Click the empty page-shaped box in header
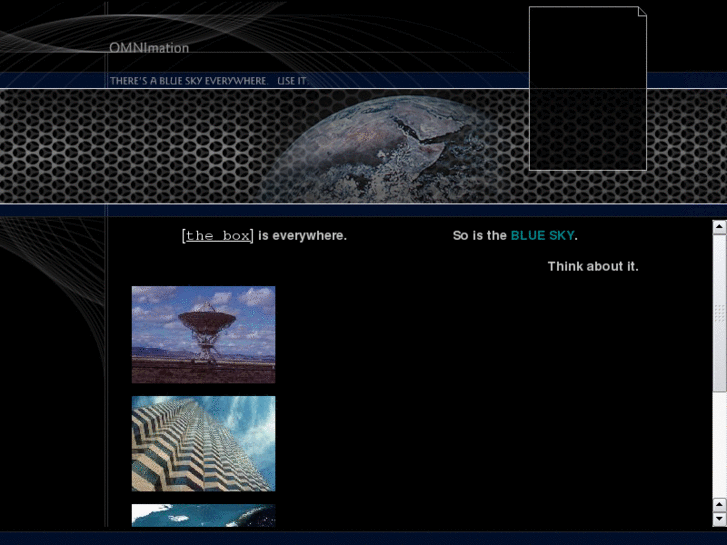Screen dimensions: 727x545 pos(587,88)
